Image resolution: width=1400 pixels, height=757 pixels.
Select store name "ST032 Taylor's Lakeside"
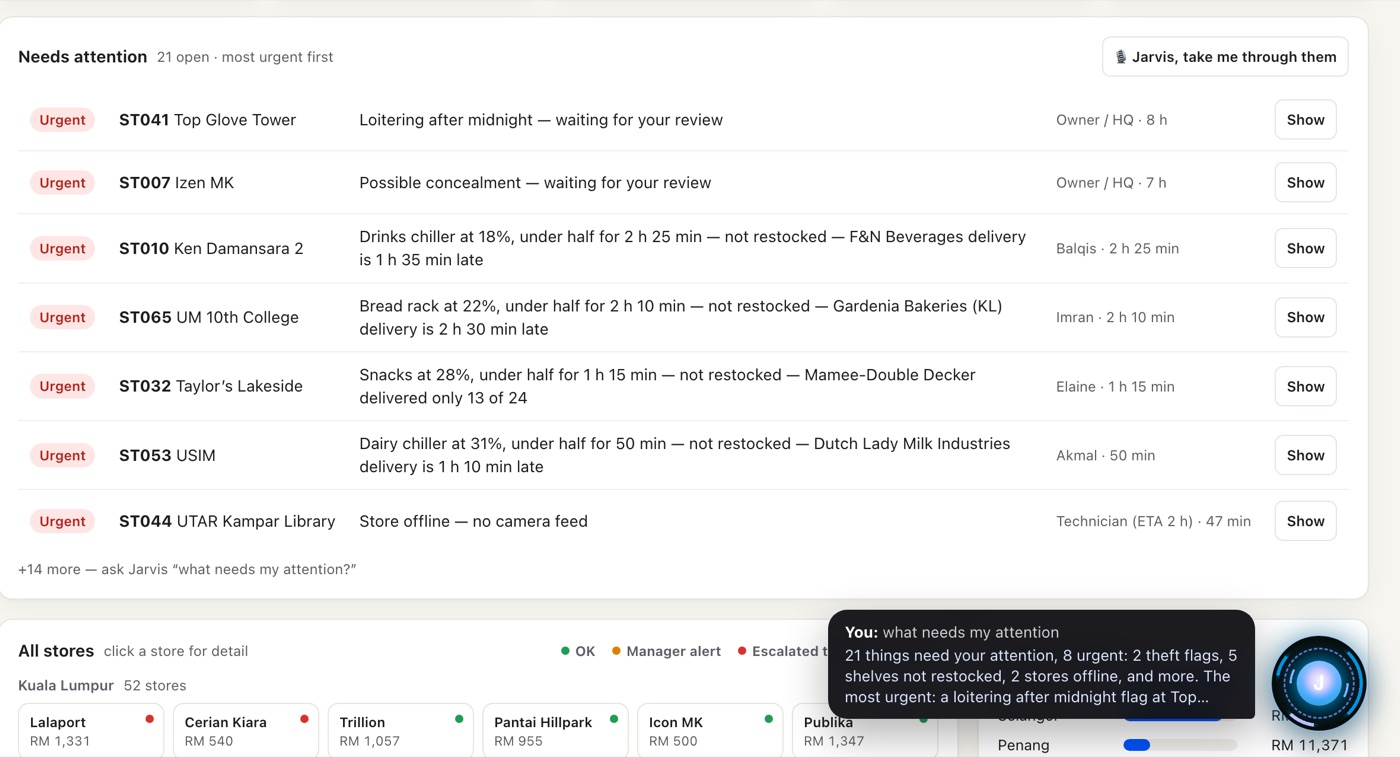pyautogui.click(x=211, y=387)
